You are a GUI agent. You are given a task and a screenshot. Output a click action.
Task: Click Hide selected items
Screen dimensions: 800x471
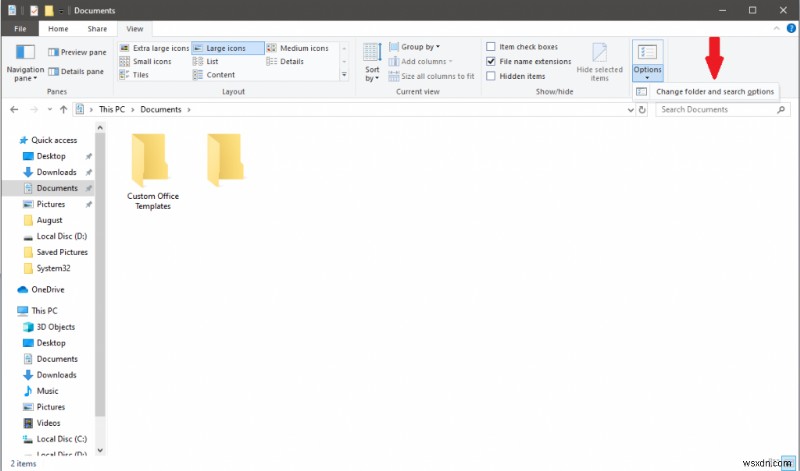[x=599, y=62]
